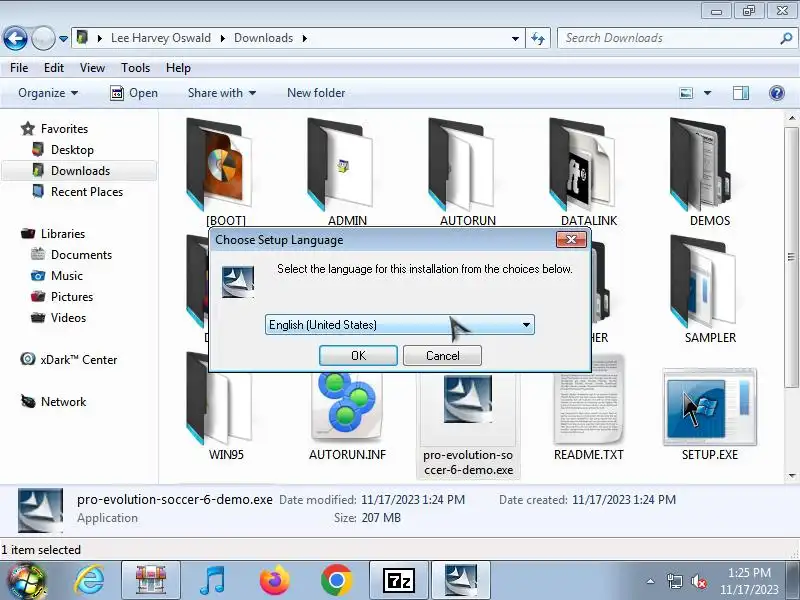
Task: Create a New folder
Action: [316, 93]
